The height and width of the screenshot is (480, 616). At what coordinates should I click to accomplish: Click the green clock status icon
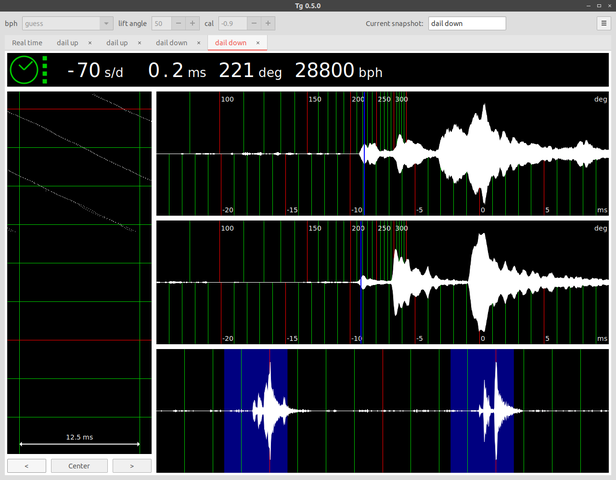tap(24, 70)
